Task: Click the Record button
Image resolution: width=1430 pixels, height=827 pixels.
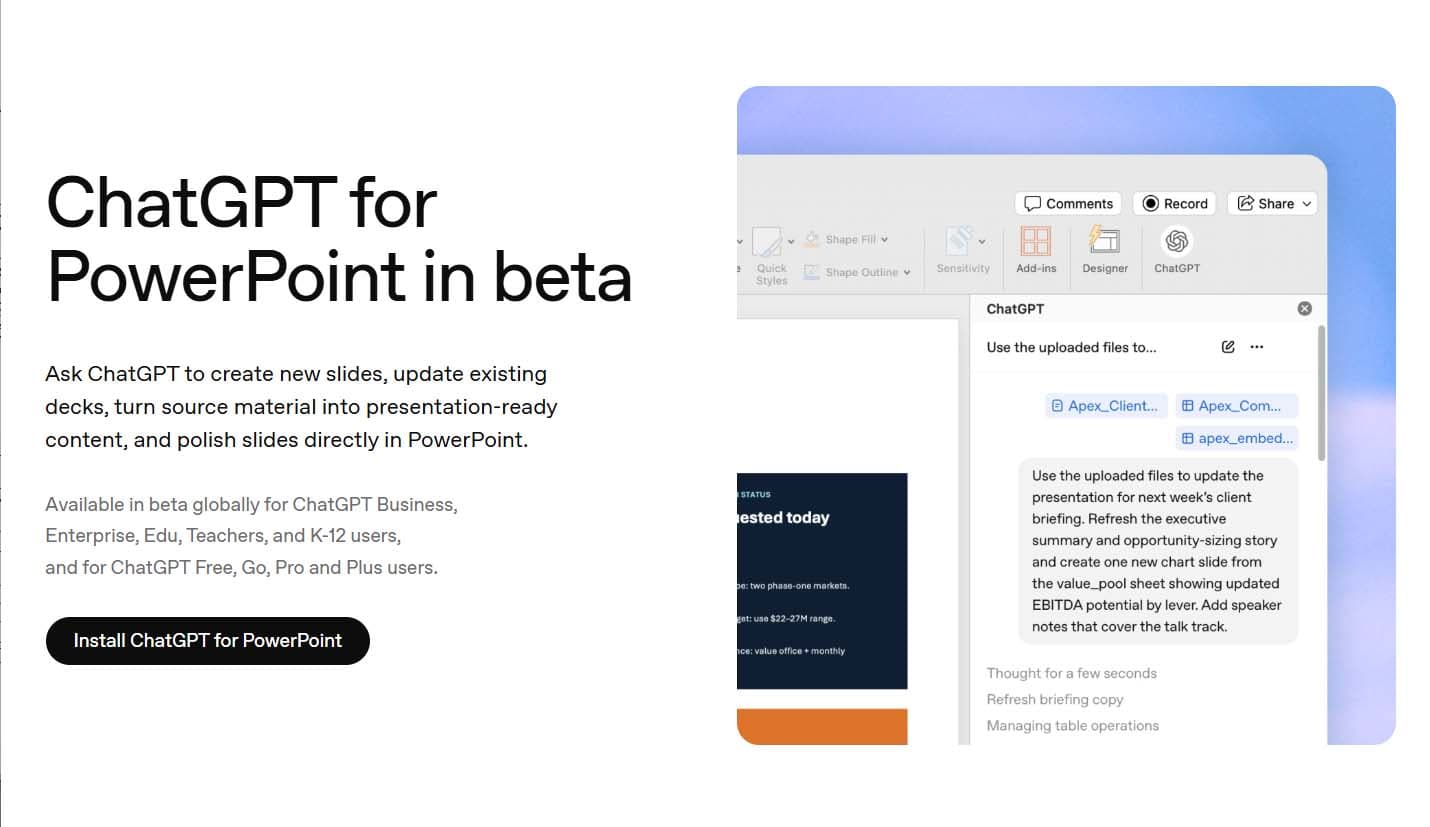Action: (1174, 203)
